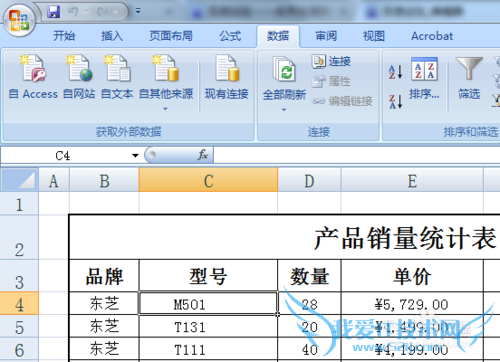The image size is (500, 362).
Task: Select row 5 header
Action: click(19, 326)
